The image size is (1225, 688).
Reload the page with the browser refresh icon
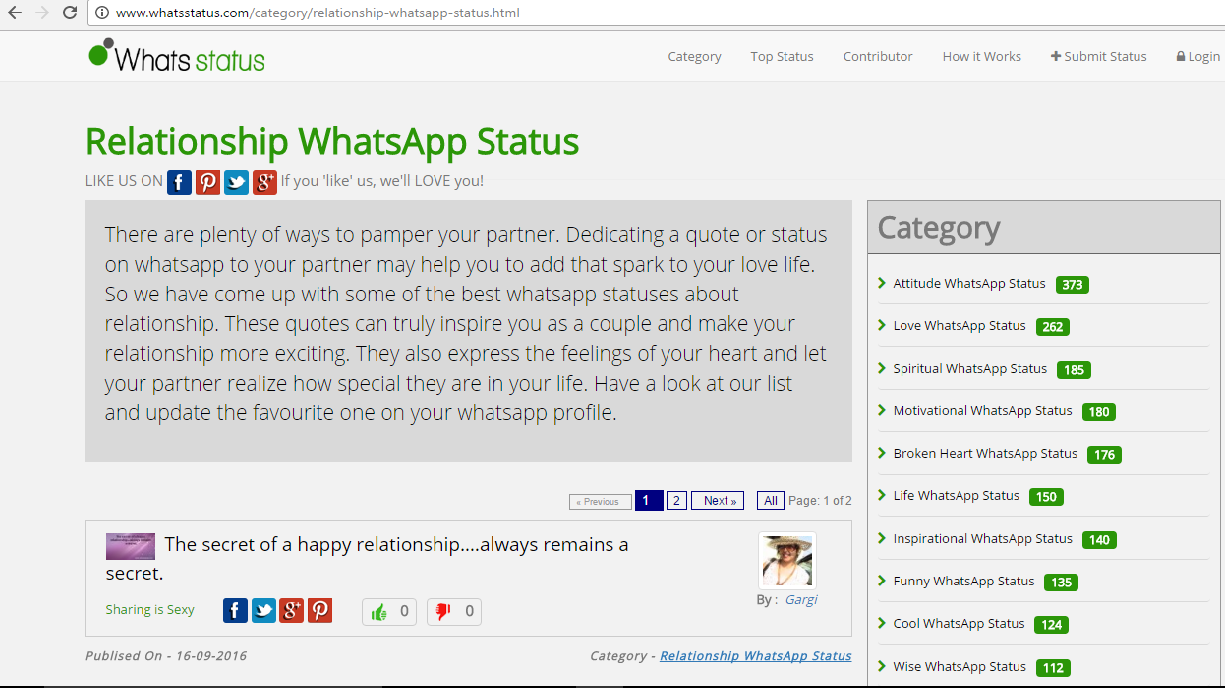(x=70, y=13)
